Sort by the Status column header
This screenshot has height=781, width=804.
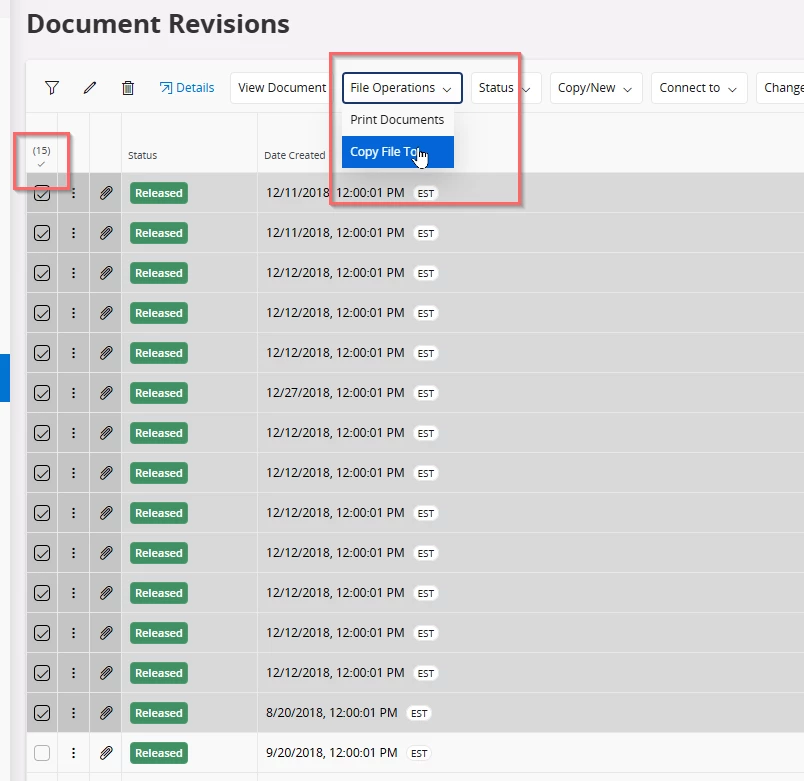pyautogui.click(x=143, y=155)
